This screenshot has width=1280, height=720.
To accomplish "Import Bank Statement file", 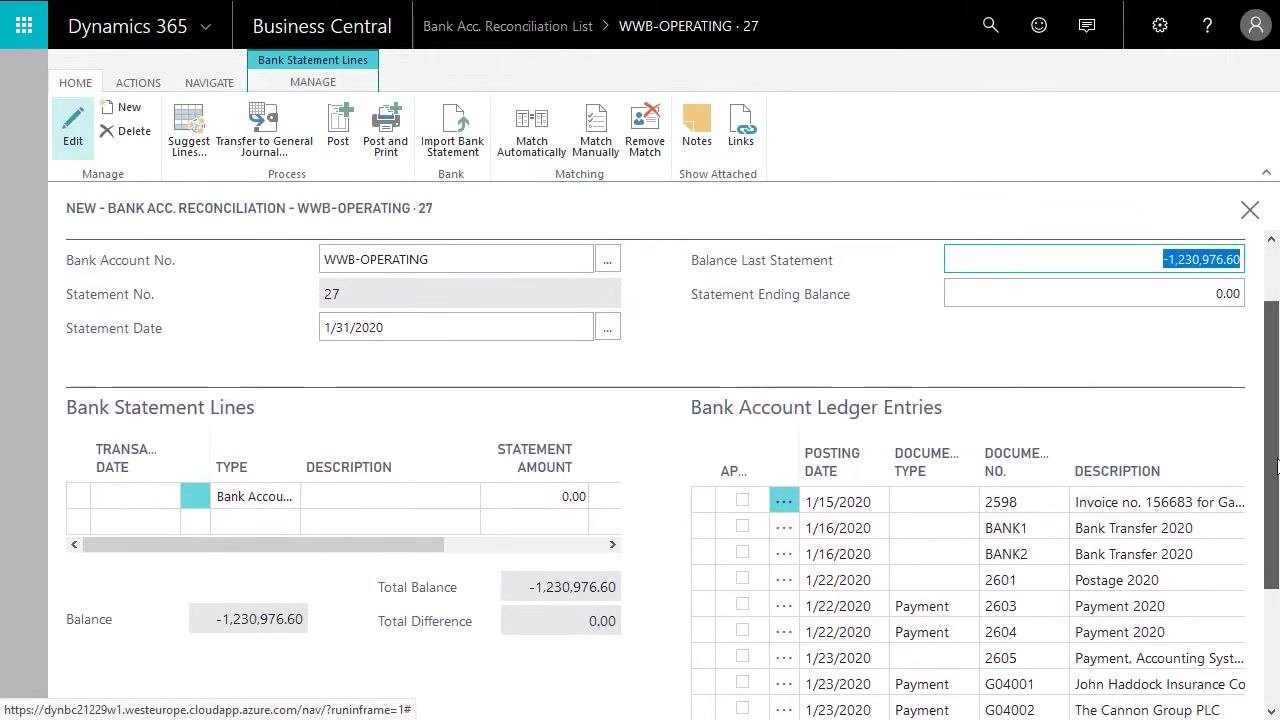I will (x=452, y=130).
